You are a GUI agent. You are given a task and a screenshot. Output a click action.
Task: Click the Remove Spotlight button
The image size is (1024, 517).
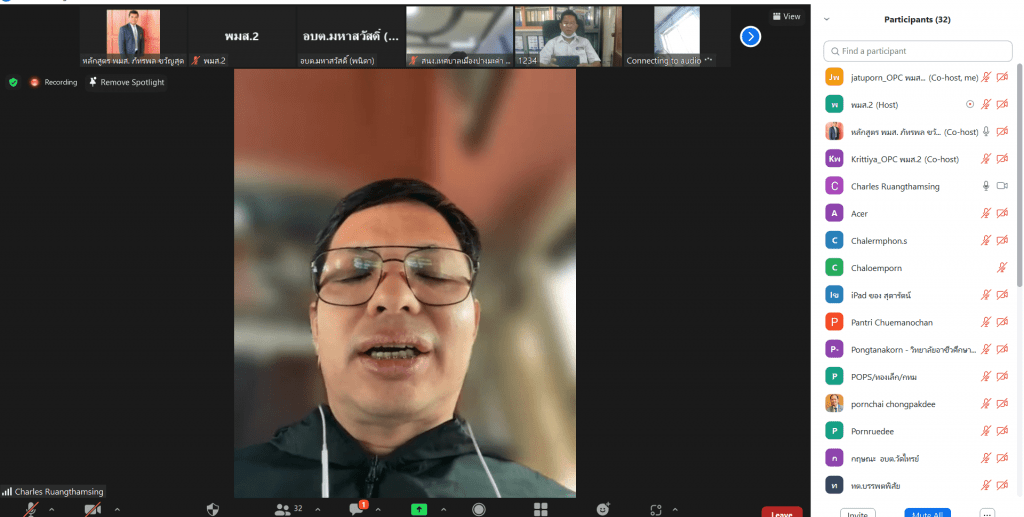pos(127,82)
